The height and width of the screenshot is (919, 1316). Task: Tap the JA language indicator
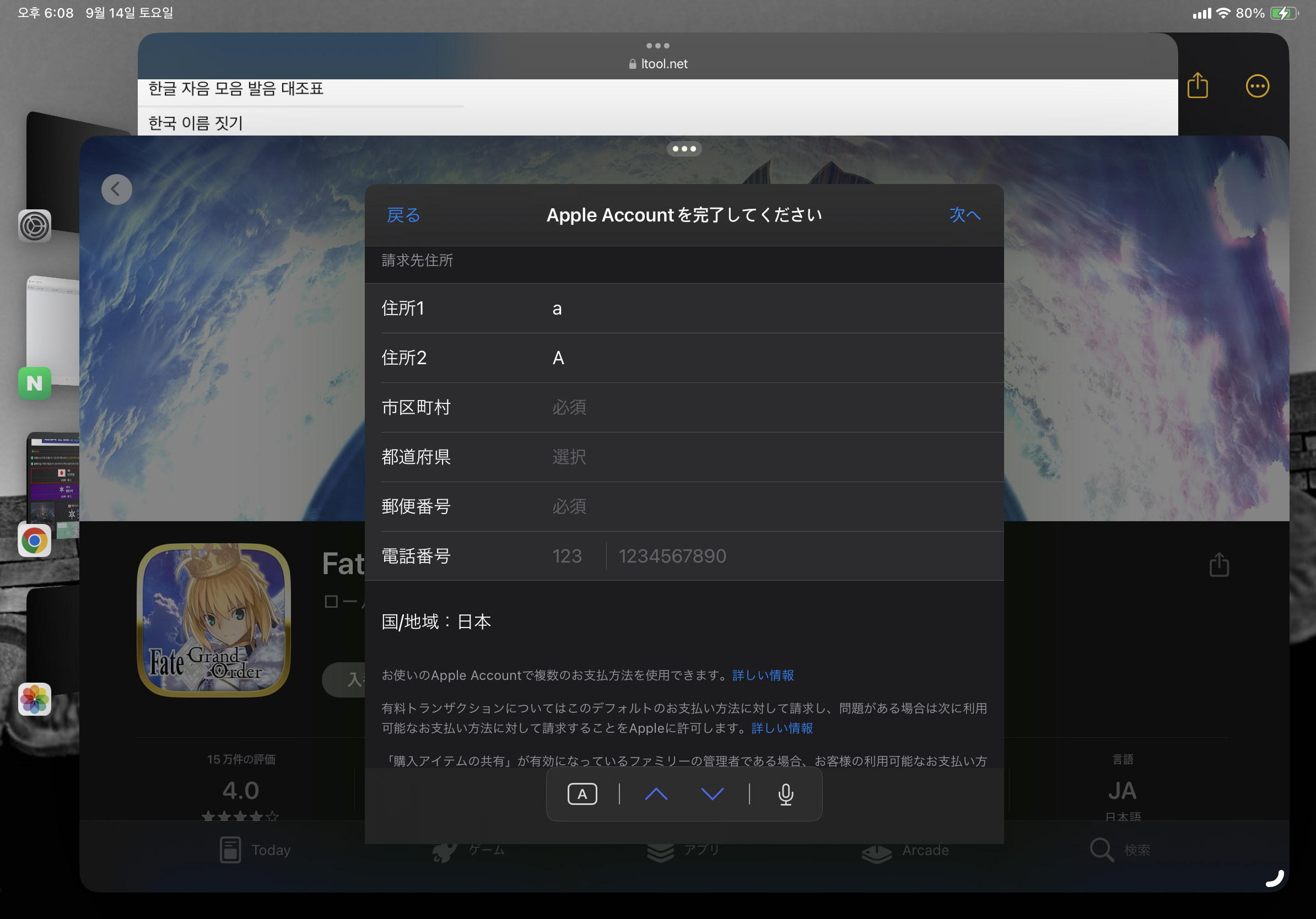point(1122,791)
